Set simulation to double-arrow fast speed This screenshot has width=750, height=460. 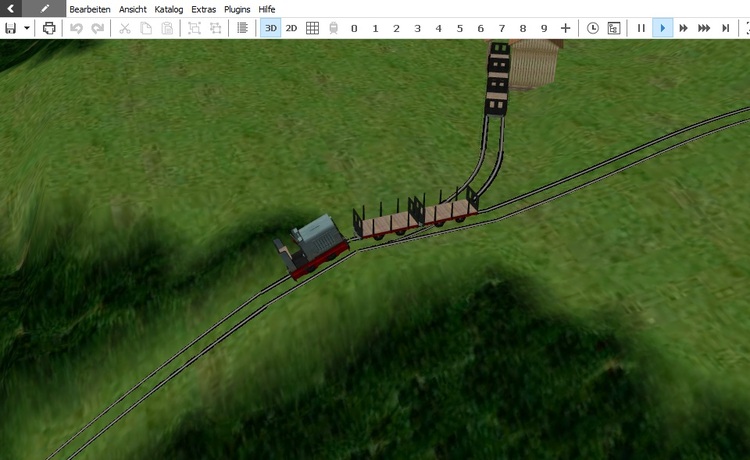(684, 28)
